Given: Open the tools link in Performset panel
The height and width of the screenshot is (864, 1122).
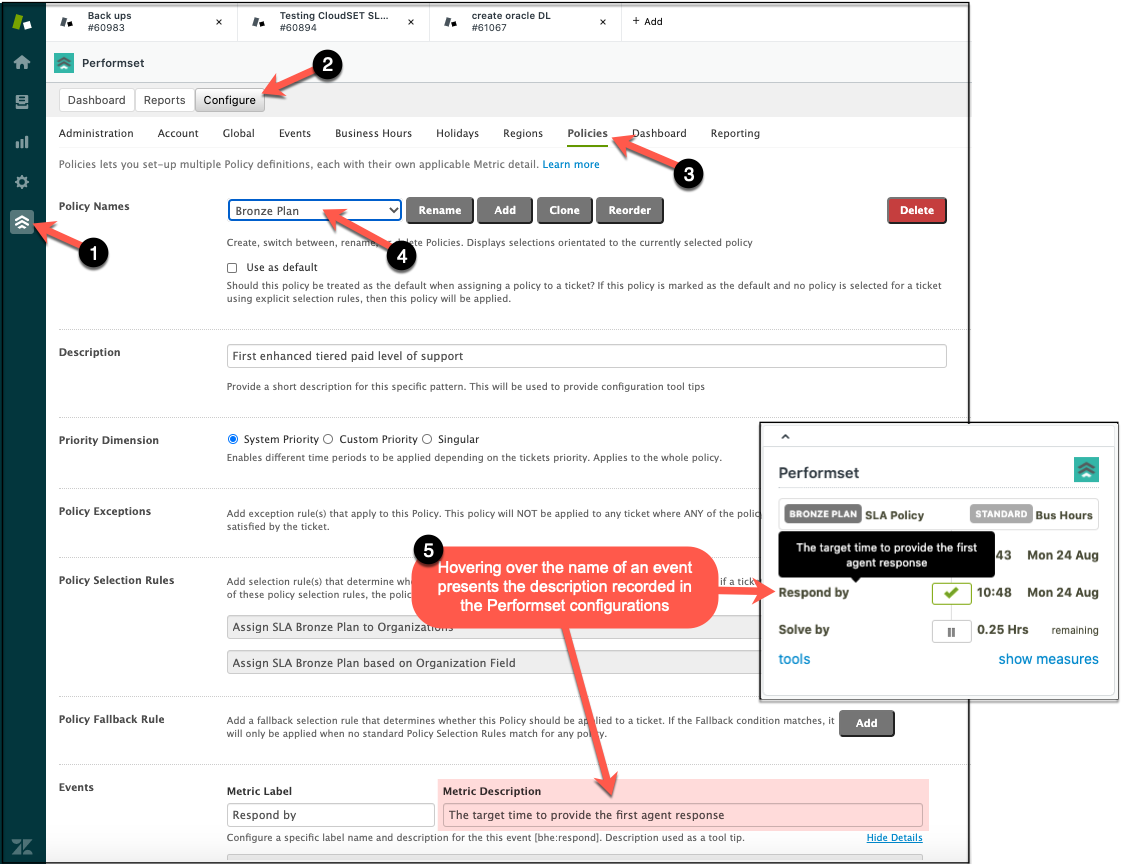Looking at the screenshot, I should pos(794,659).
